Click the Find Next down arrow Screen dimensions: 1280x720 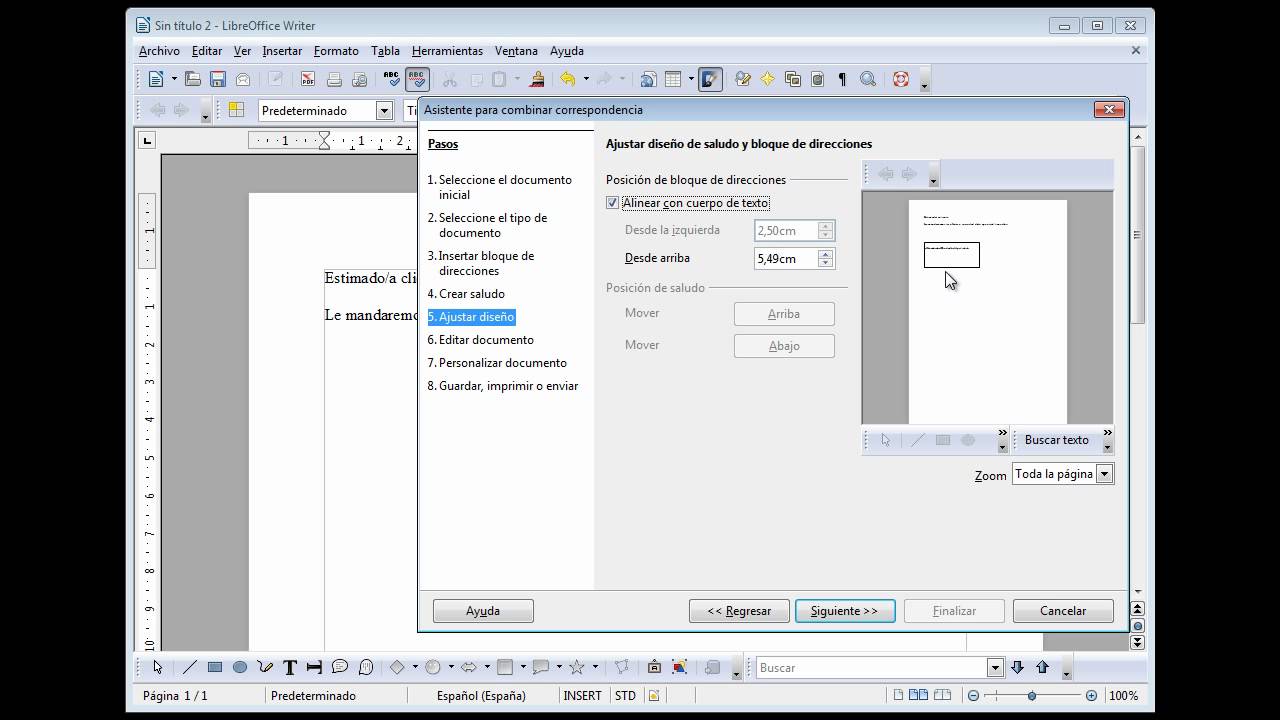(x=1017, y=667)
